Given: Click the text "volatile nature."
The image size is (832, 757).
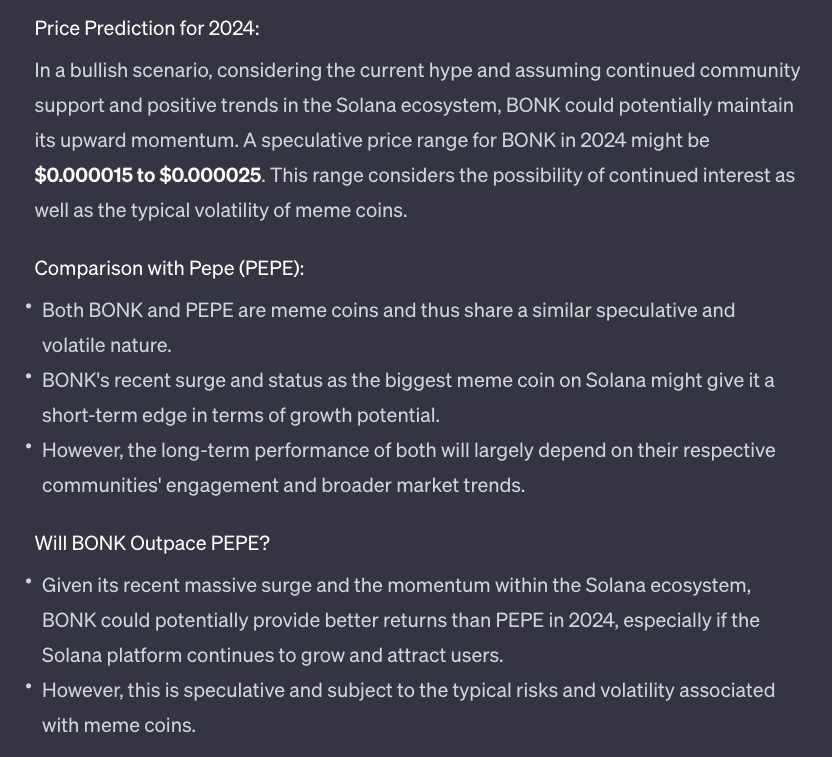Looking at the screenshot, I should 107,345.
